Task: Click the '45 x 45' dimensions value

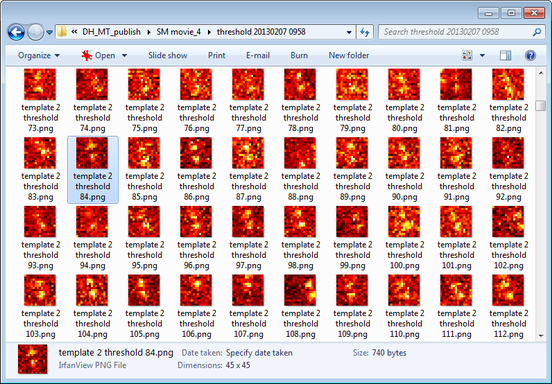Action: (238, 365)
